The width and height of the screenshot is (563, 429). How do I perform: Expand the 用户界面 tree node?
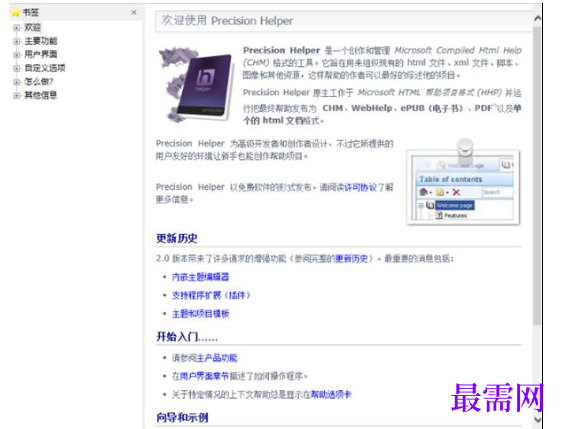tap(16, 55)
